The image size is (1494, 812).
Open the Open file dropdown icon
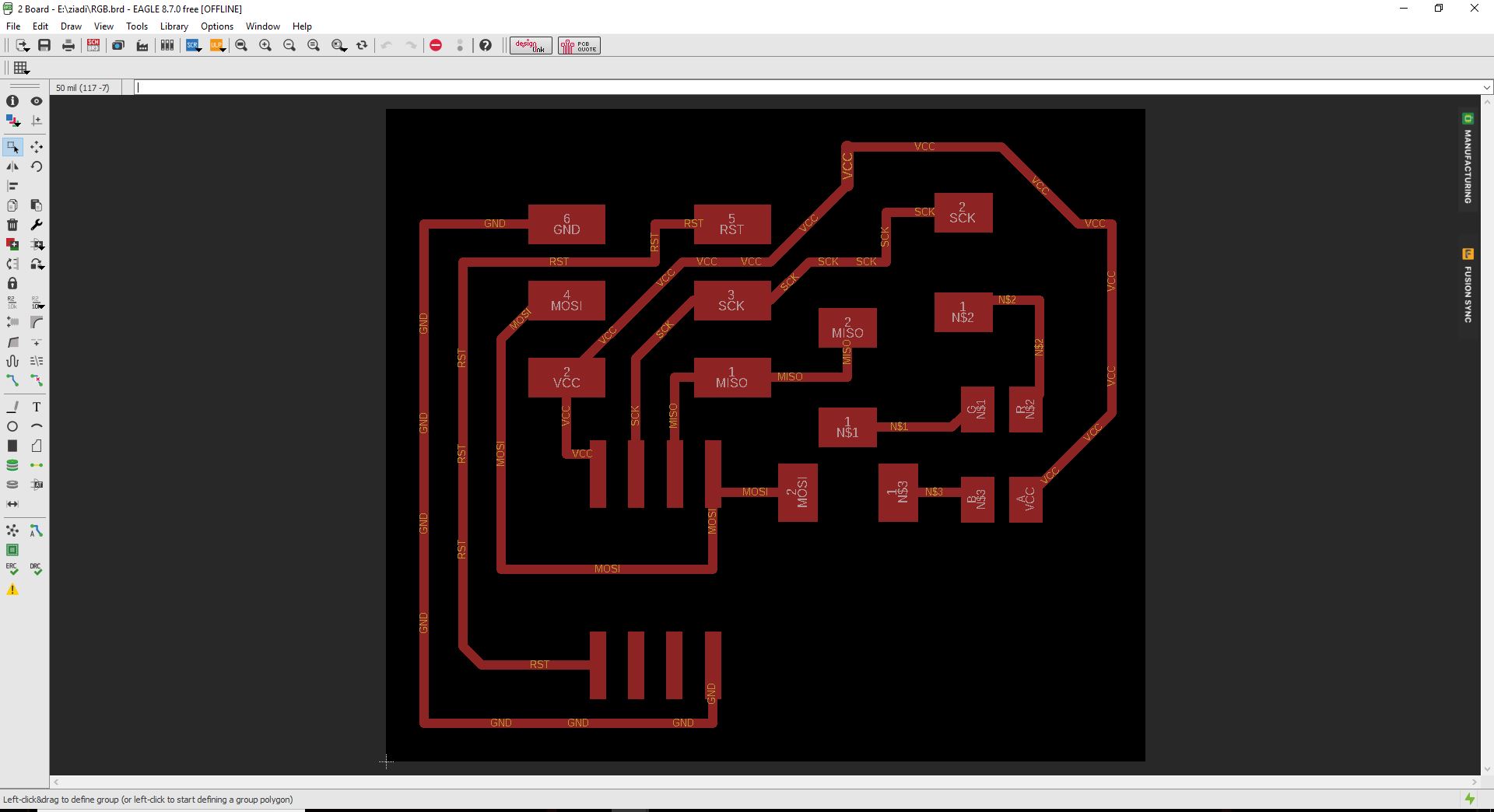click(22, 46)
